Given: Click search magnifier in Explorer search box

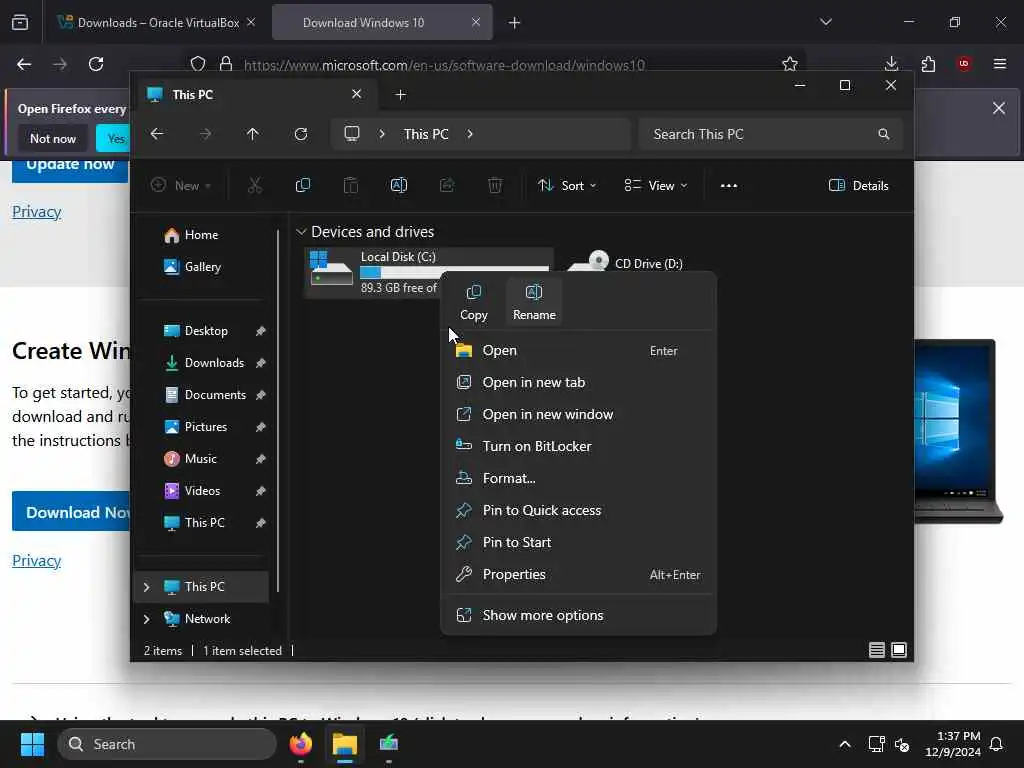Looking at the screenshot, I should [x=884, y=135].
